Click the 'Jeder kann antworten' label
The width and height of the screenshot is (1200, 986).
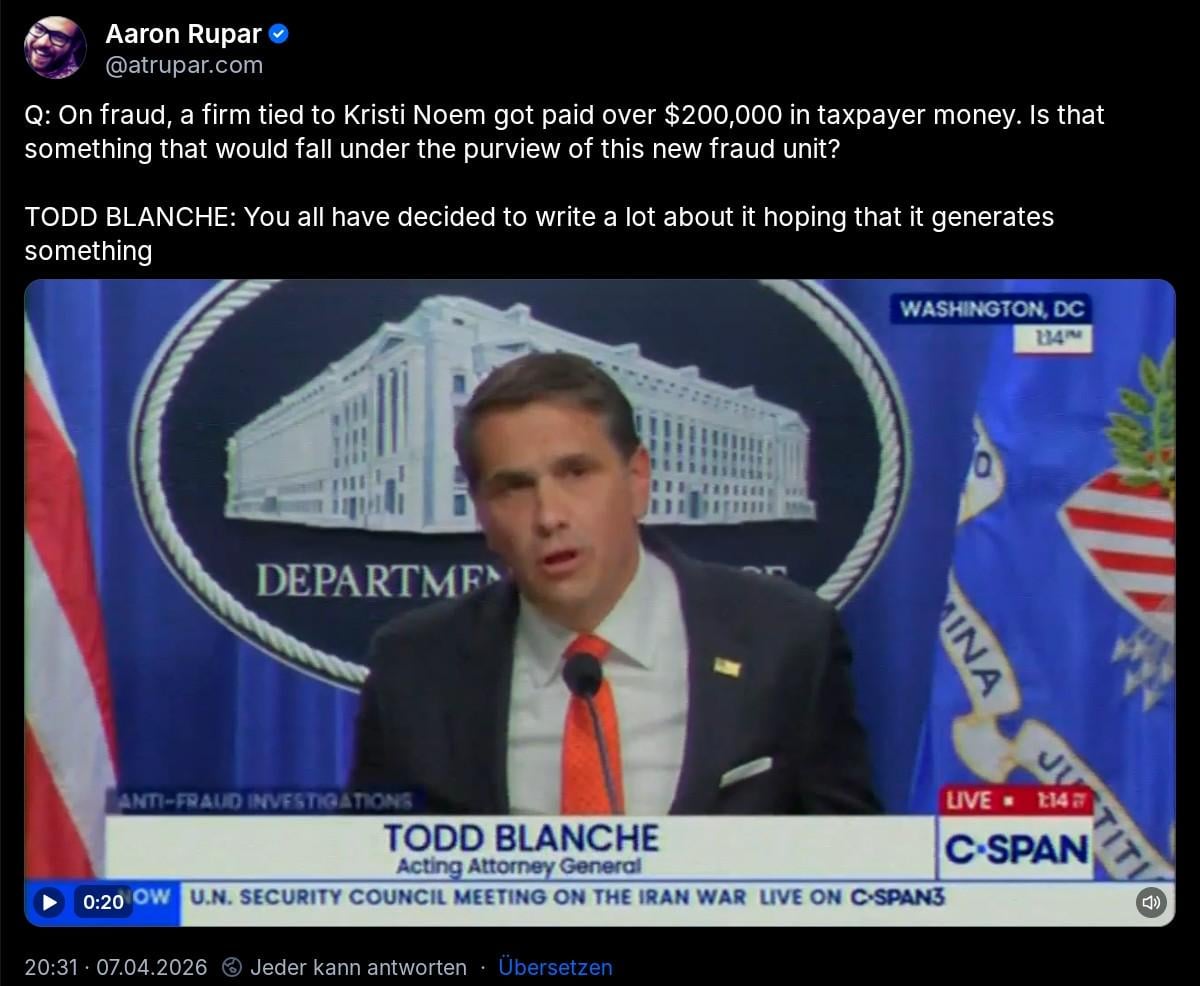point(358,967)
